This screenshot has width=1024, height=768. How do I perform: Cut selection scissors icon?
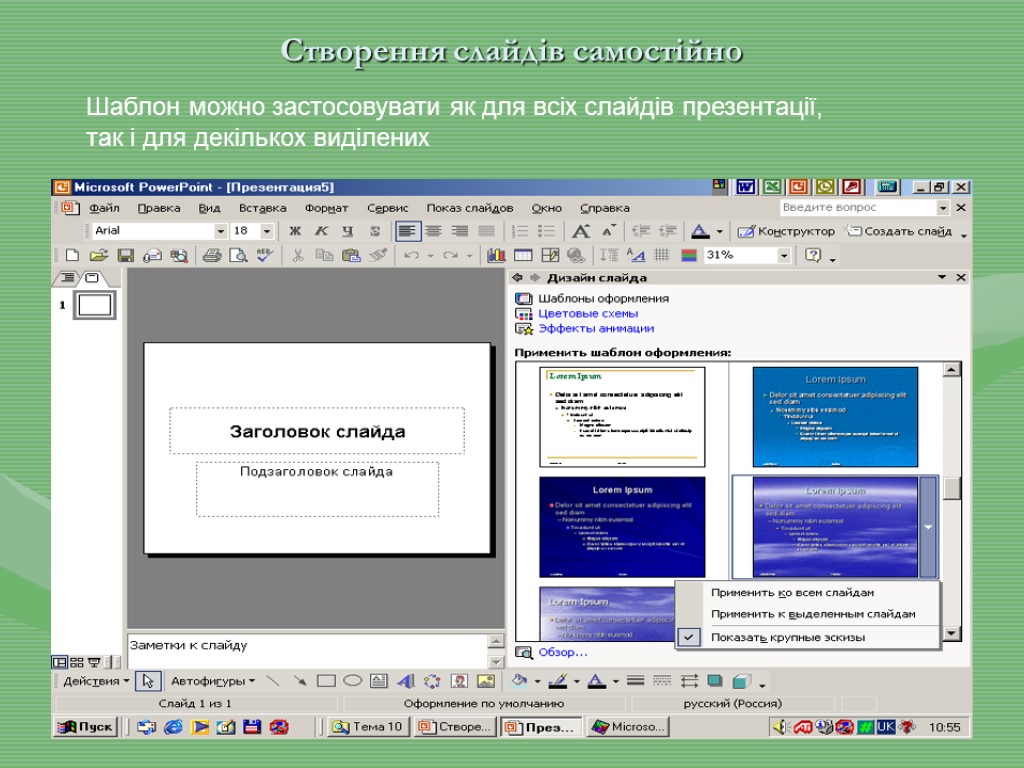(298, 255)
